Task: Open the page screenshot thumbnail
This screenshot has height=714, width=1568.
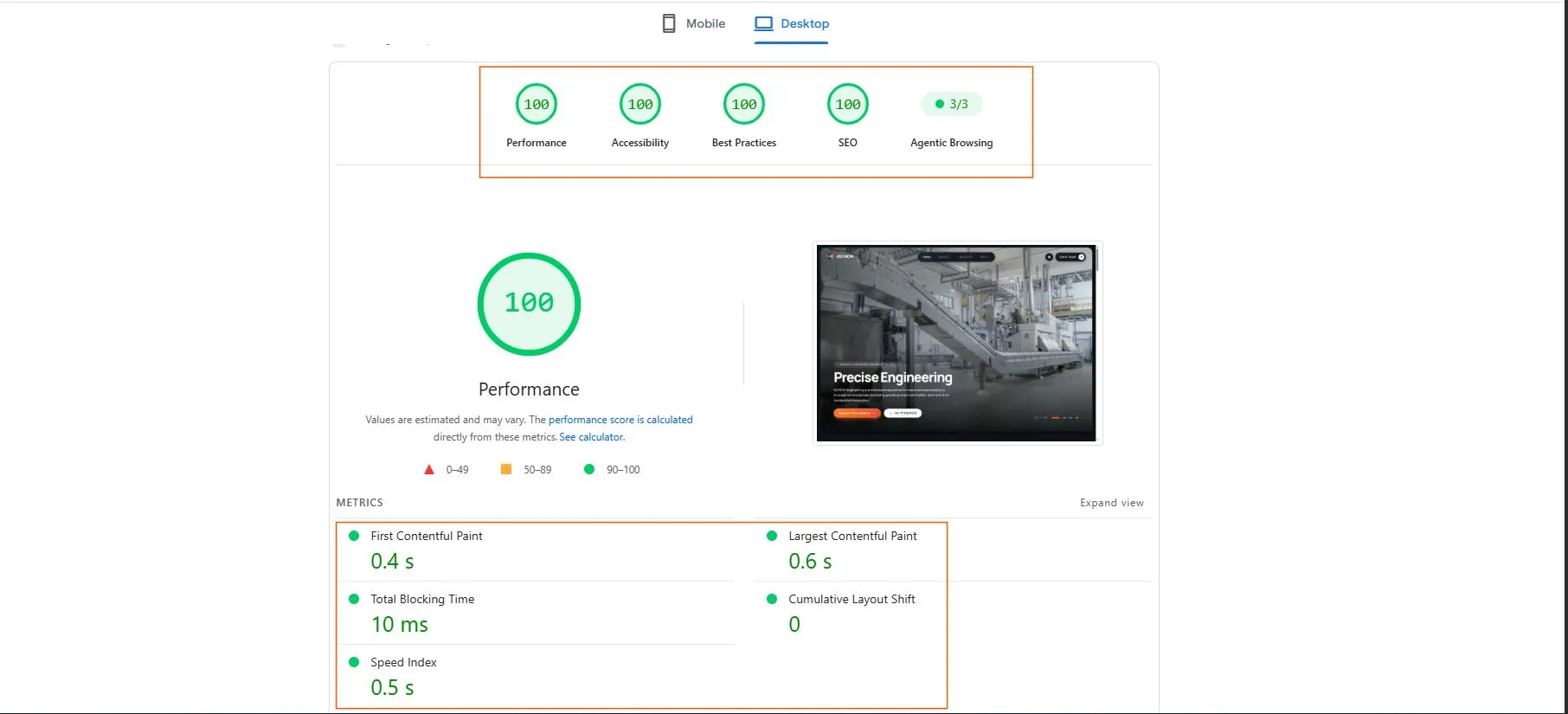Action: (957, 344)
